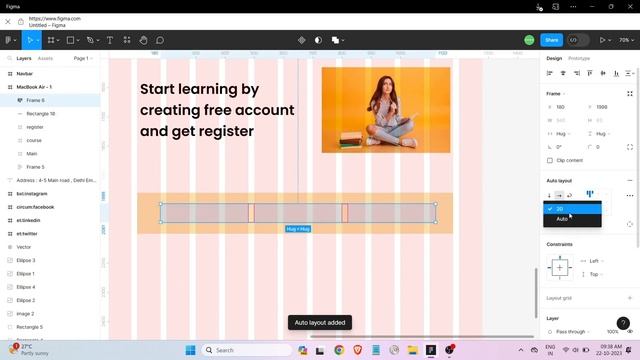
Task: Select the Pen tool
Action: coord(90,40)
